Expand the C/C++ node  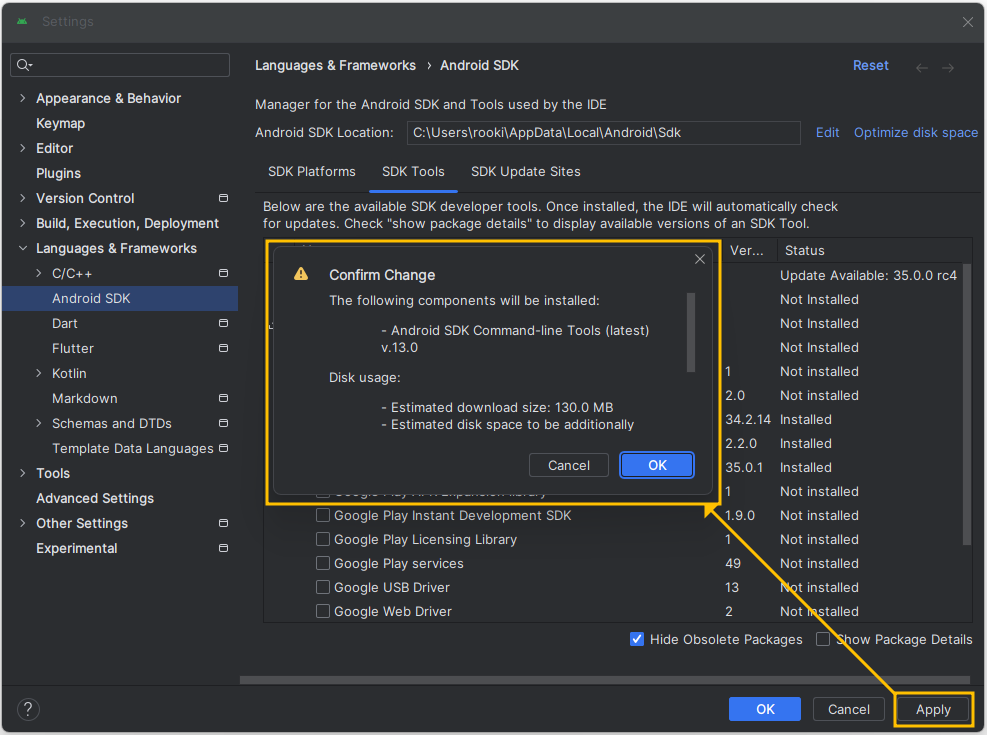(x=38, y=273)
